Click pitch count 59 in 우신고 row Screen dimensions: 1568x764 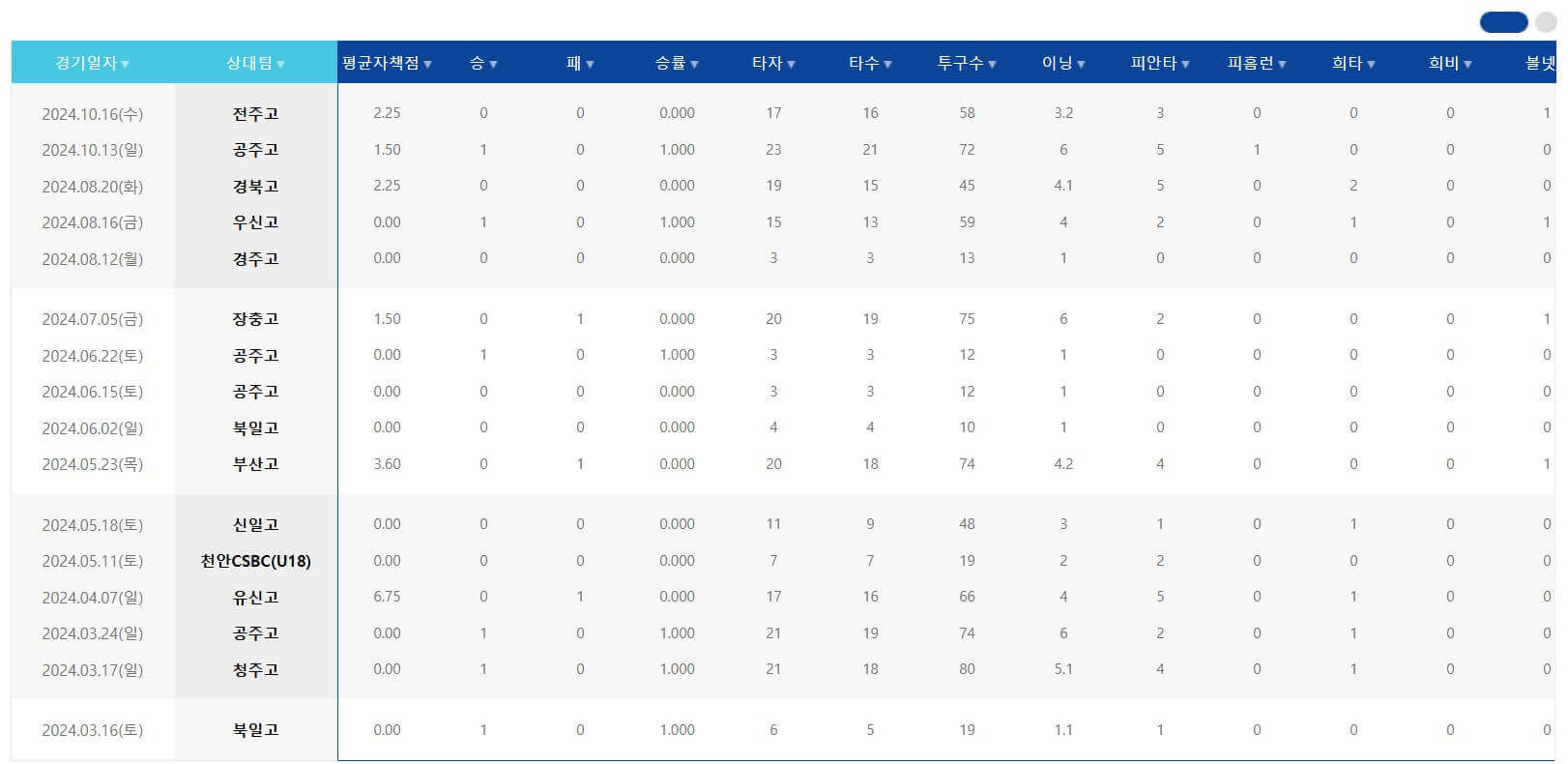[967, 222]
